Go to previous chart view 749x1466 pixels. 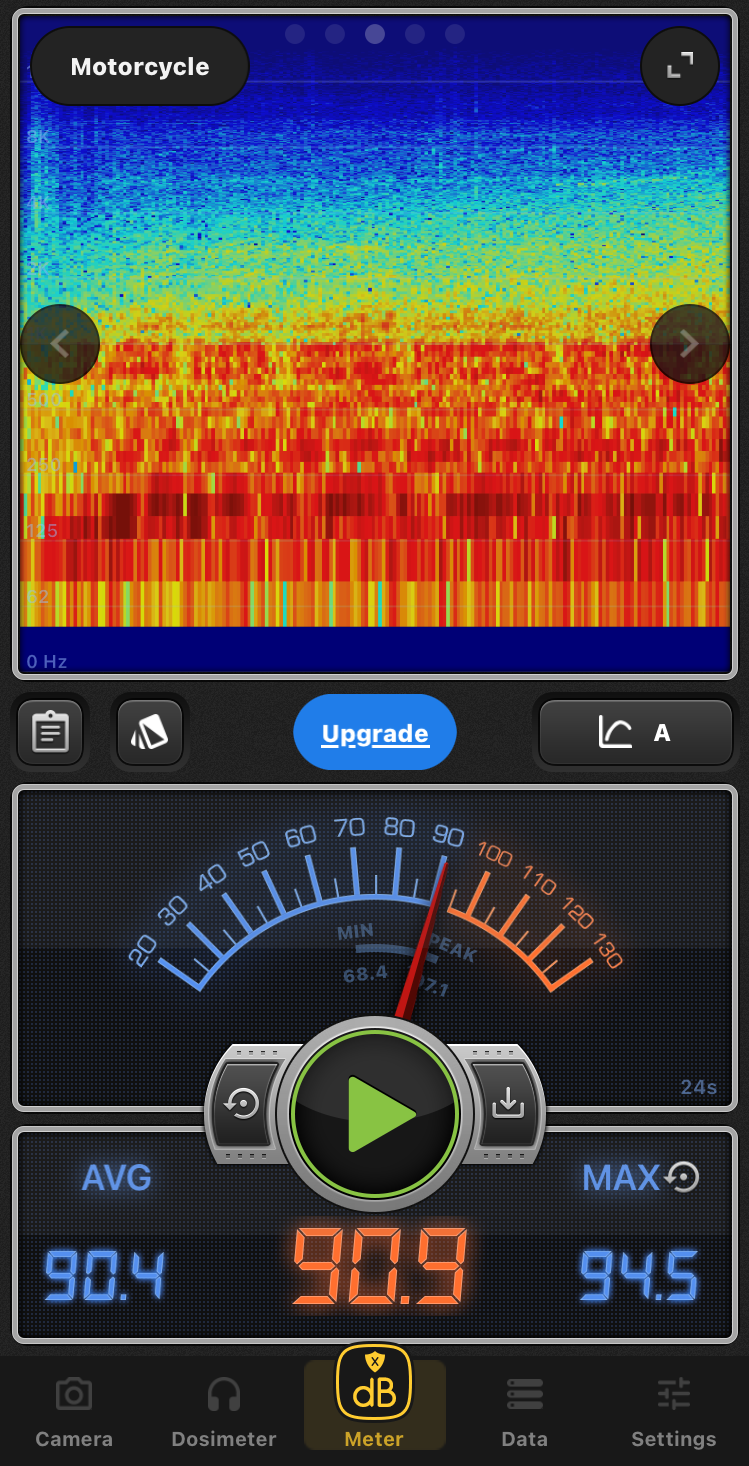[60, 344]
